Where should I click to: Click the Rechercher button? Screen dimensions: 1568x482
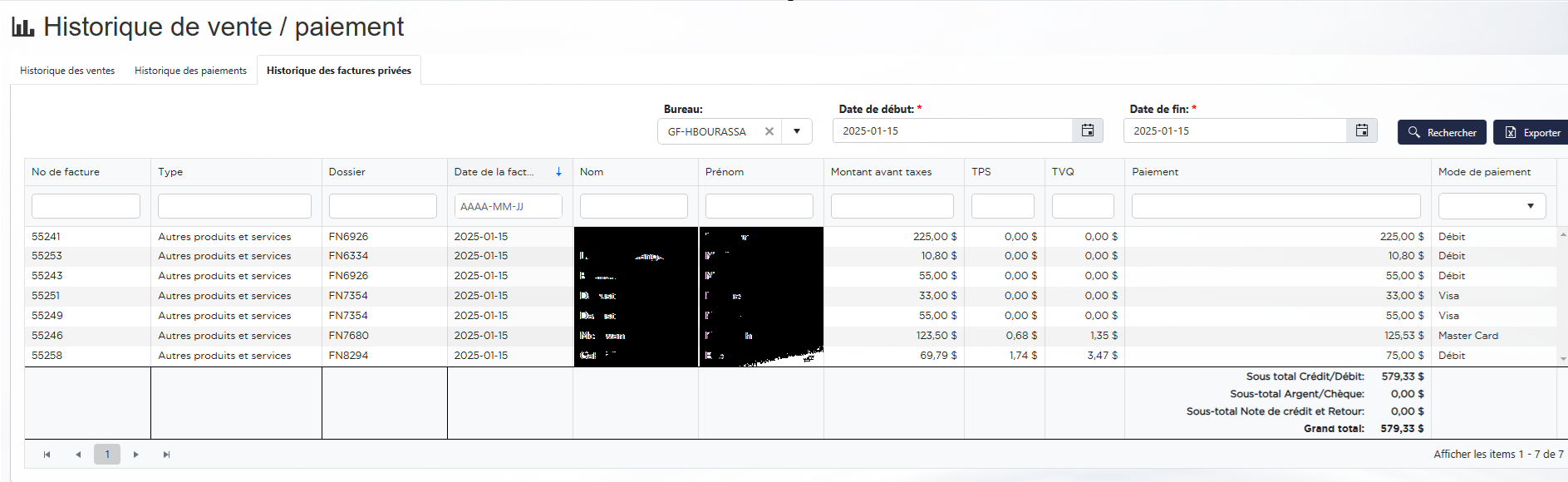1442,132
